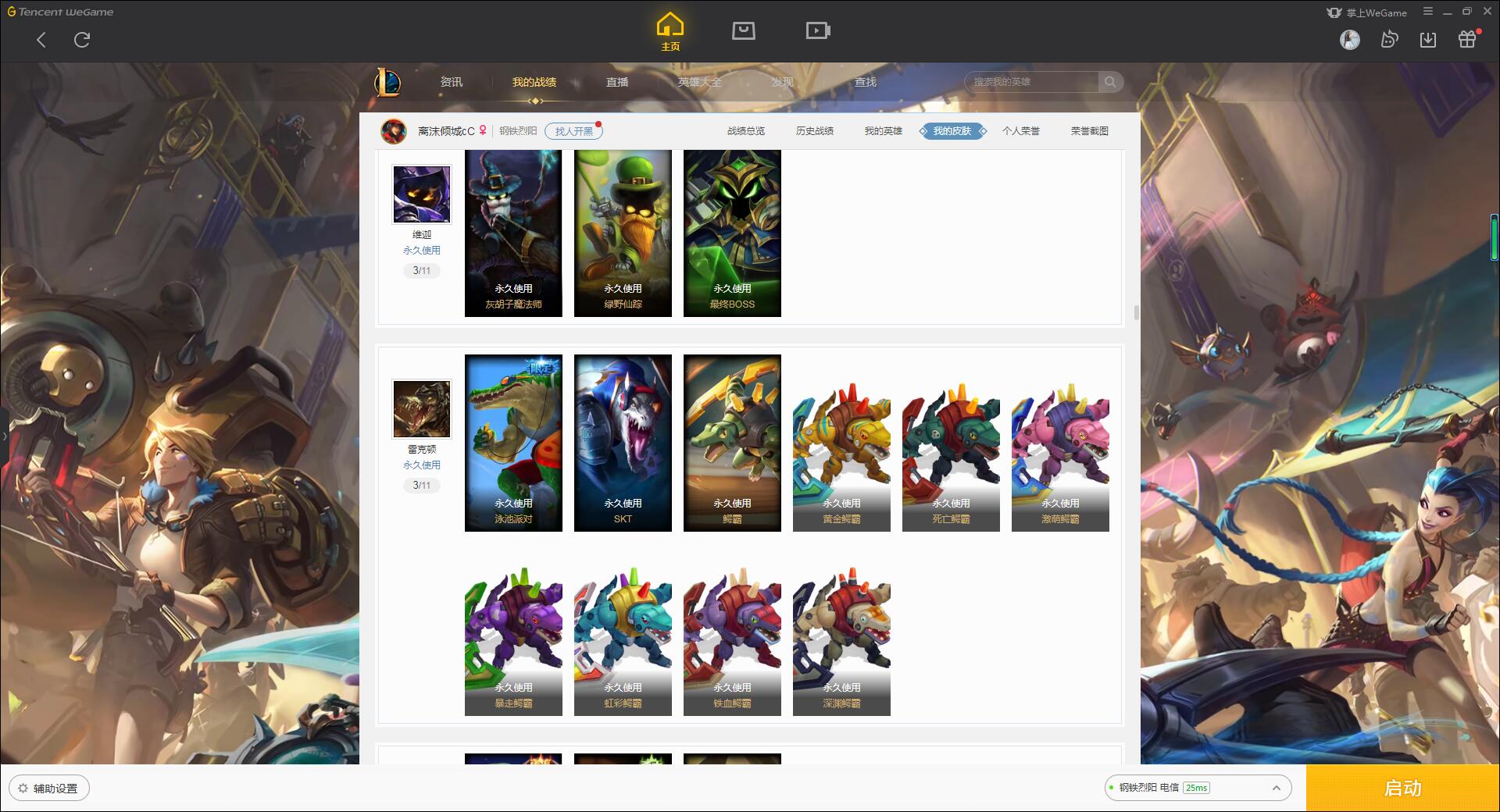Open the 最终BOSS skin card
Screen dimensions: 1500x812
(x=732, y=233)
